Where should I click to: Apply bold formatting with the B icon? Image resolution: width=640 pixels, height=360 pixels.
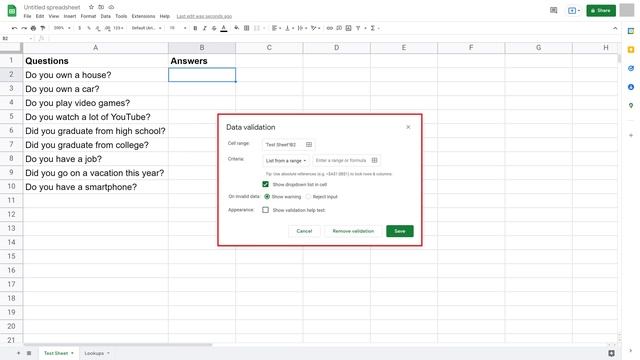coord(195,28)
